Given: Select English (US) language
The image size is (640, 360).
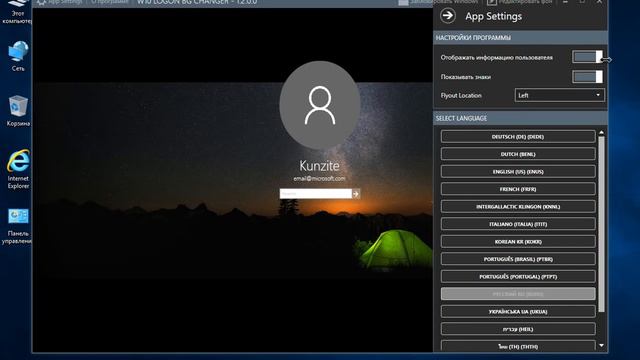Looking at the screenshot, I should (518, 172).
